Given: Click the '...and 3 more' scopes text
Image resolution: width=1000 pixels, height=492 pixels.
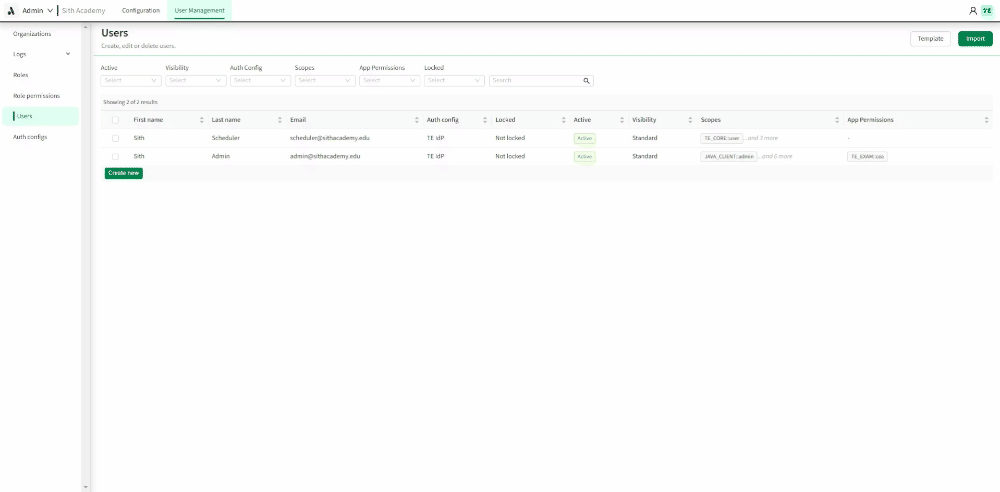Looking at the screenshot, I should point(761,138).
